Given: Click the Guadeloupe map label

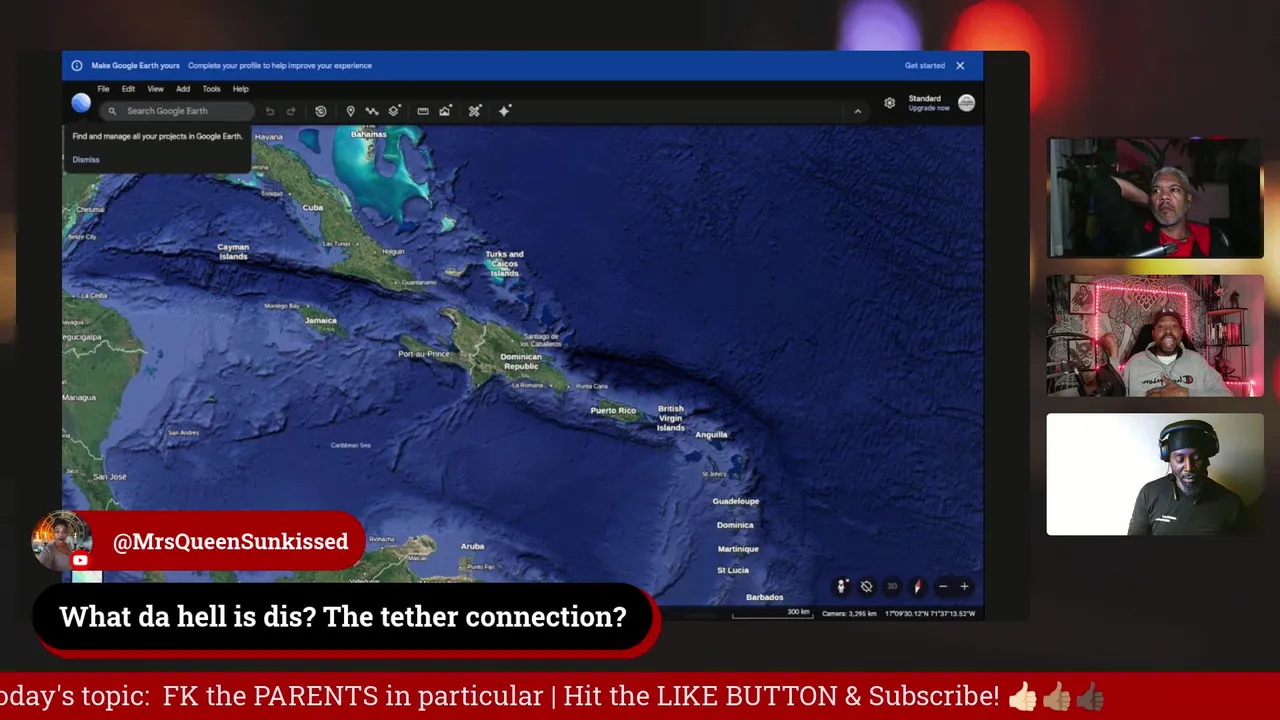Looking at the screenshot, I should [736, 501].
